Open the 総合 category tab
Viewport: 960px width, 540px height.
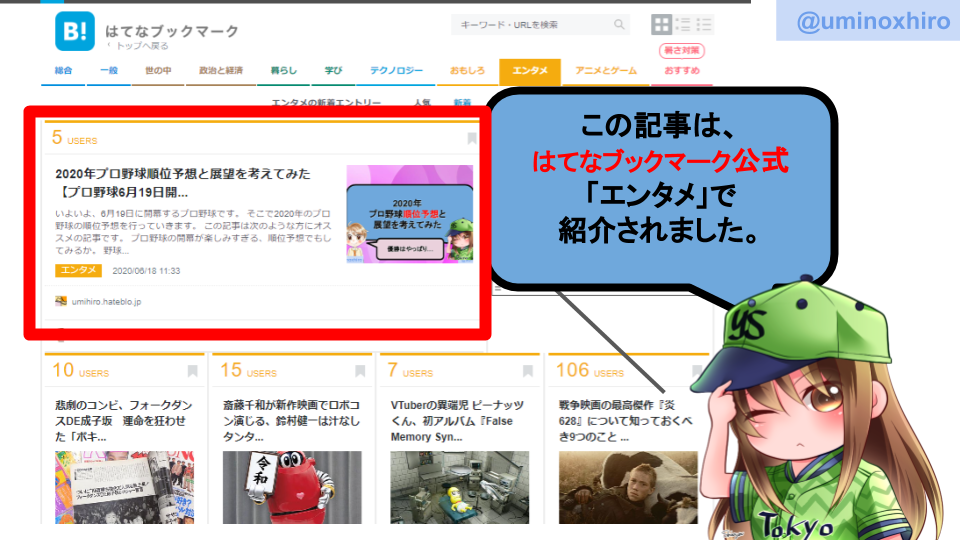(x=63, y=71)
